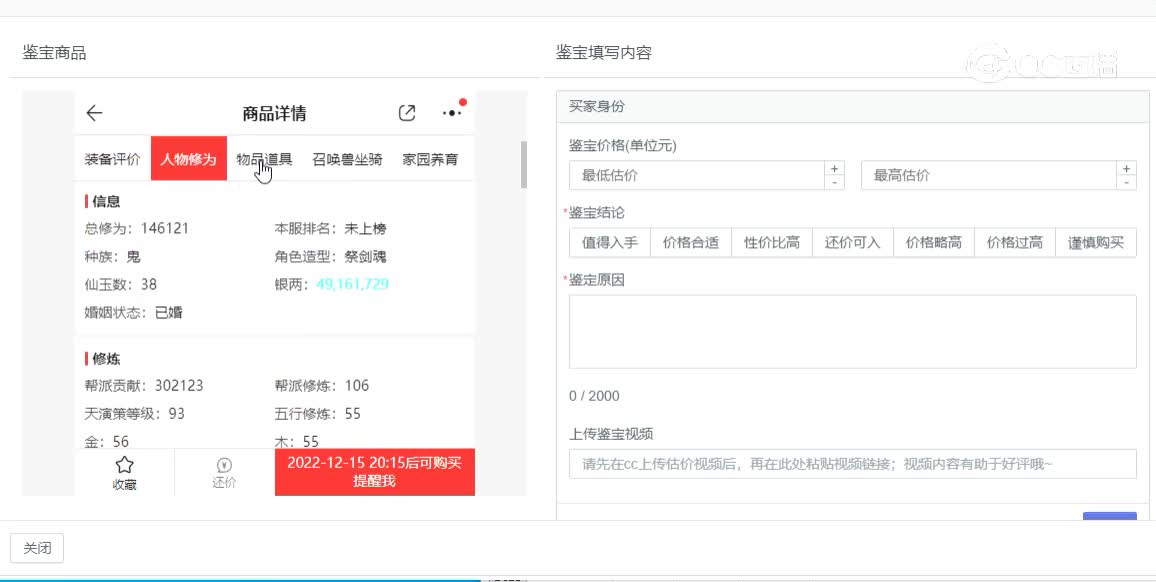The image size is (1156, 582).
Task: Click the text 仙玉数: 38
Action: tap(121, 285)
